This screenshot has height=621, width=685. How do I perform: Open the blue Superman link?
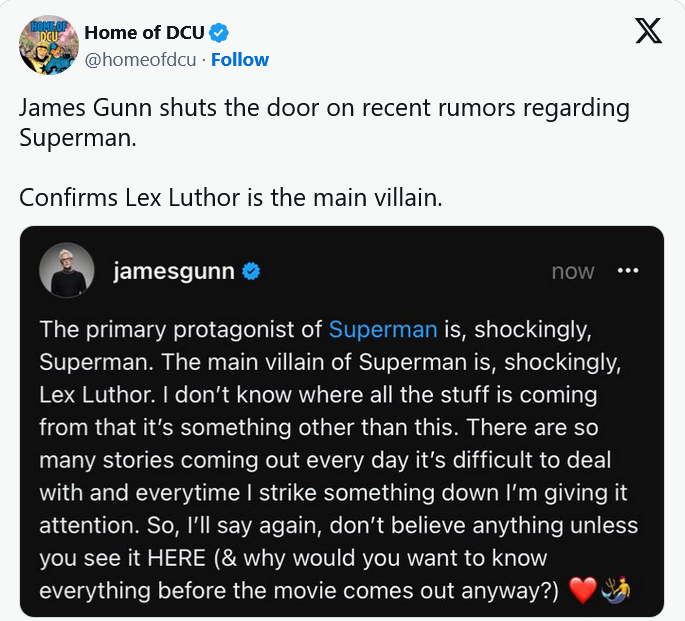coord(383,328)
